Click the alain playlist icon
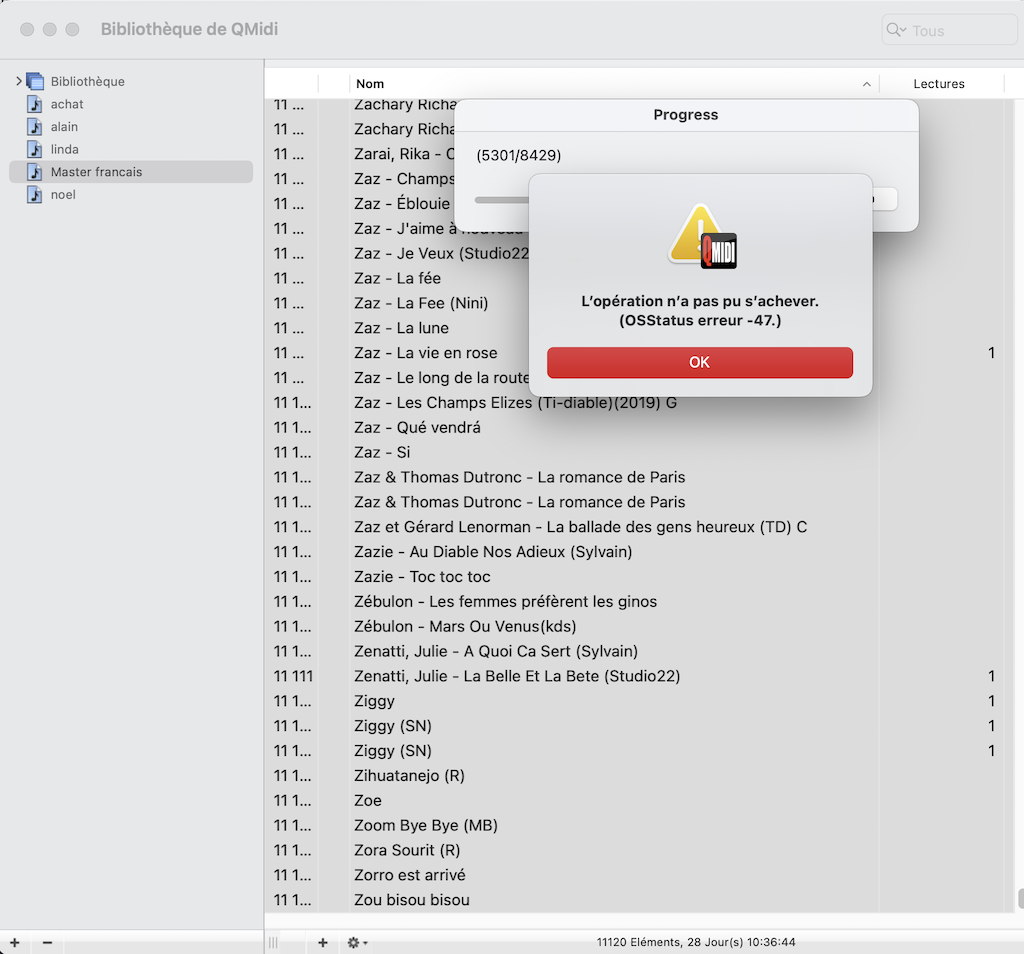The image size is (1024, 954). 35,127
